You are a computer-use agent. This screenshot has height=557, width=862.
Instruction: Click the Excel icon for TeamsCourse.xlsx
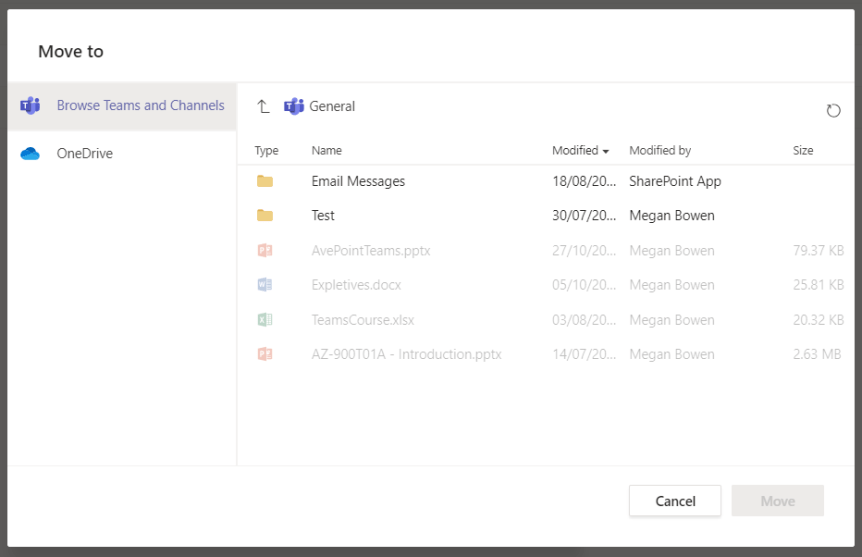265,320
